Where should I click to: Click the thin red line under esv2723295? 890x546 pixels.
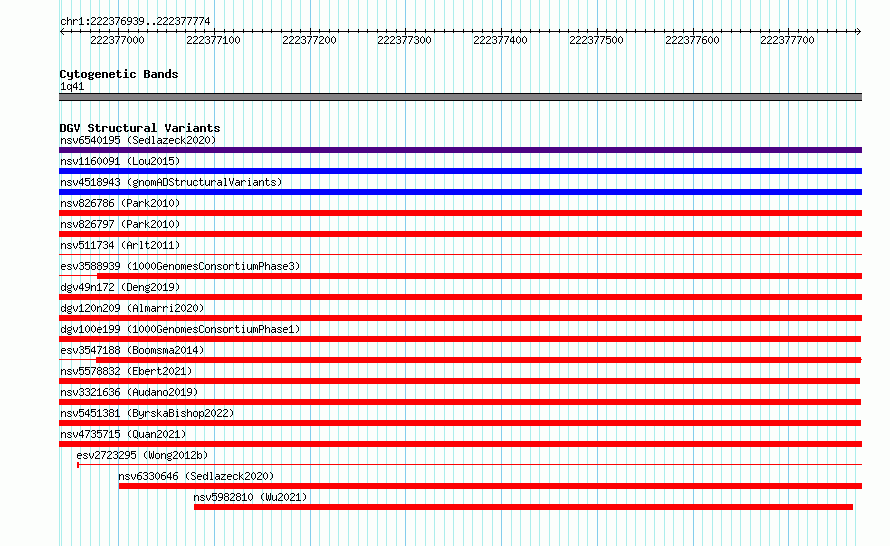tap(469, 464)
